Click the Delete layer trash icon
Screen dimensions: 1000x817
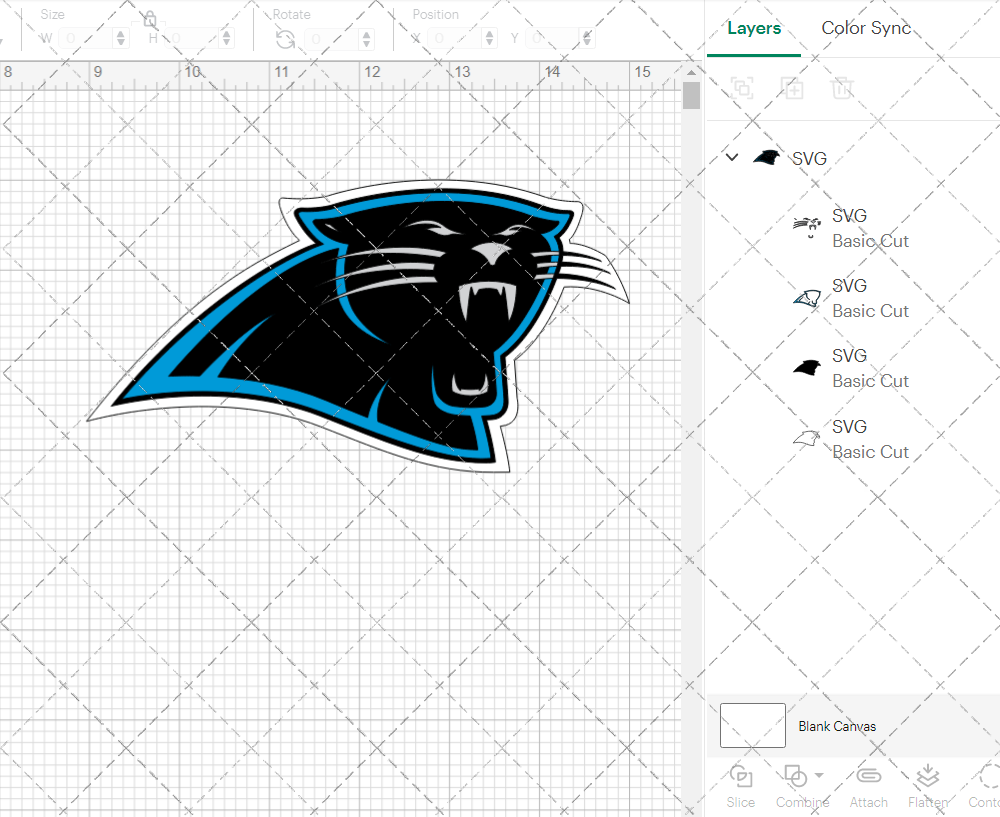[842, 87]
